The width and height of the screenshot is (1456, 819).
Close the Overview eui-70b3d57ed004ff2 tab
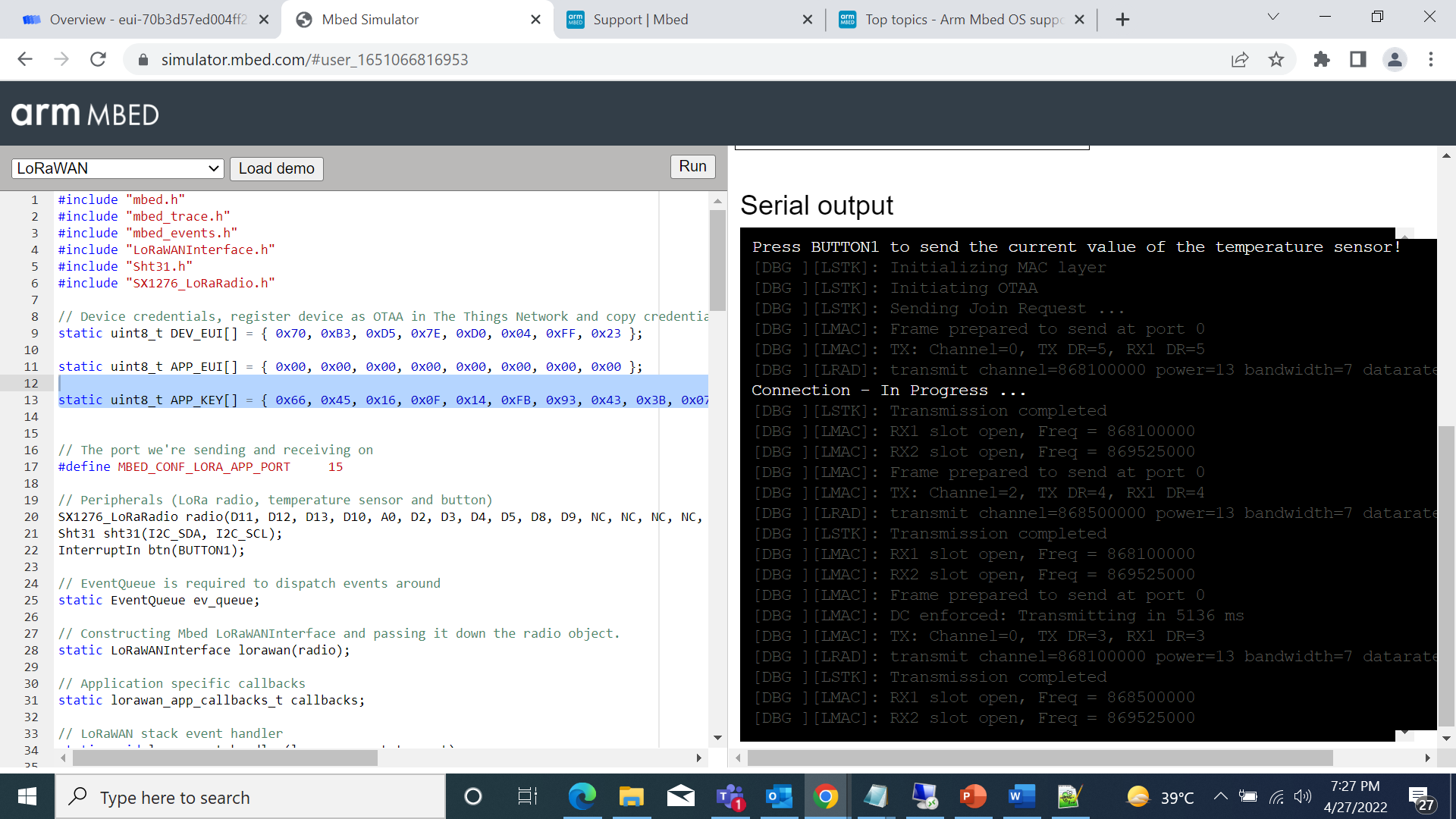pos(264,20)
